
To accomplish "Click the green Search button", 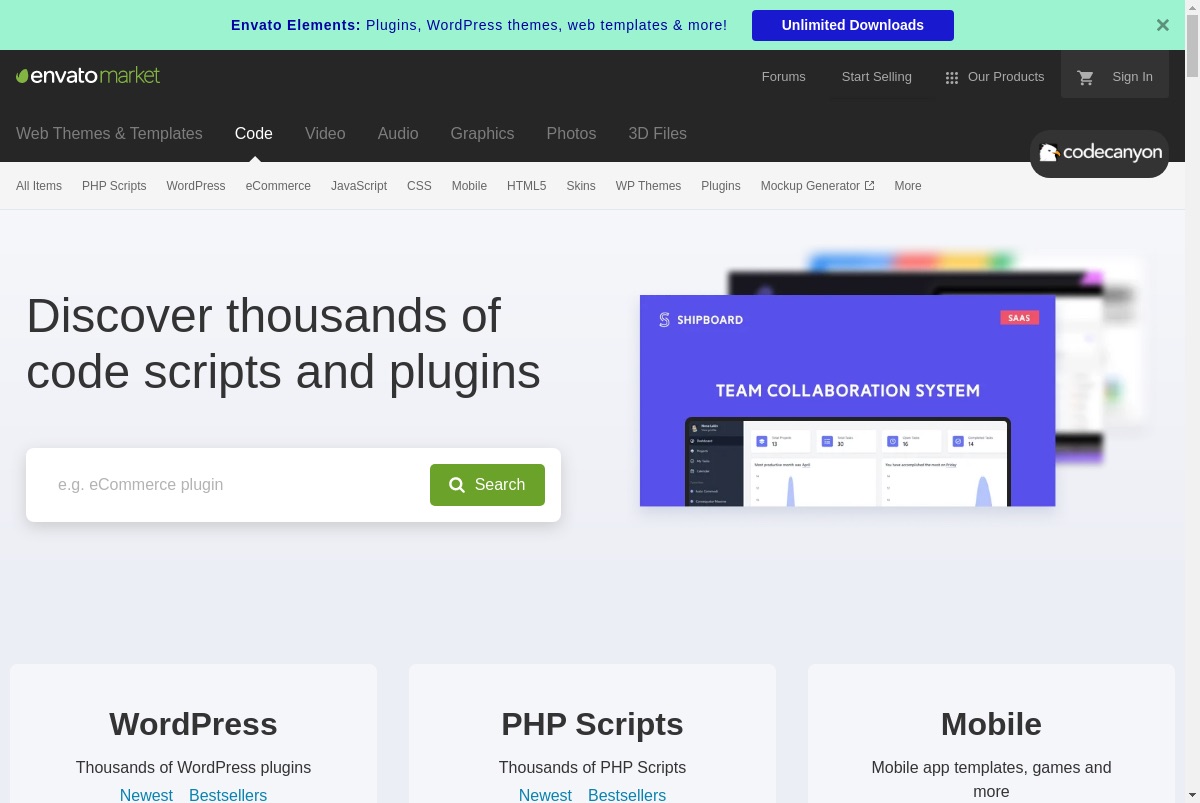I will tap(487, 485).
